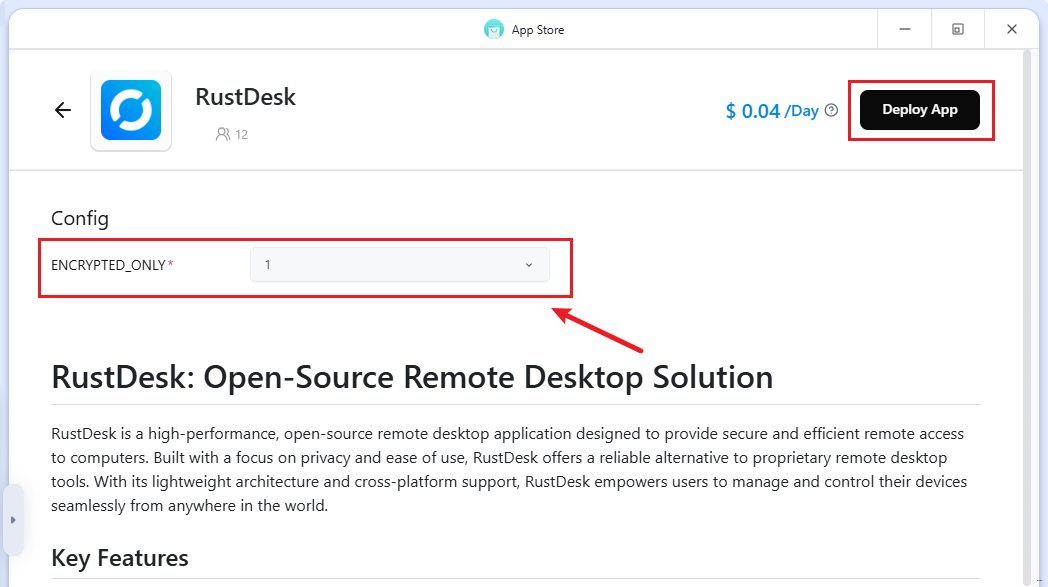The width and height of the screenshot is (1048, 587).
Task: Click the RustDesk description paragraph
Action: (508, 470)
